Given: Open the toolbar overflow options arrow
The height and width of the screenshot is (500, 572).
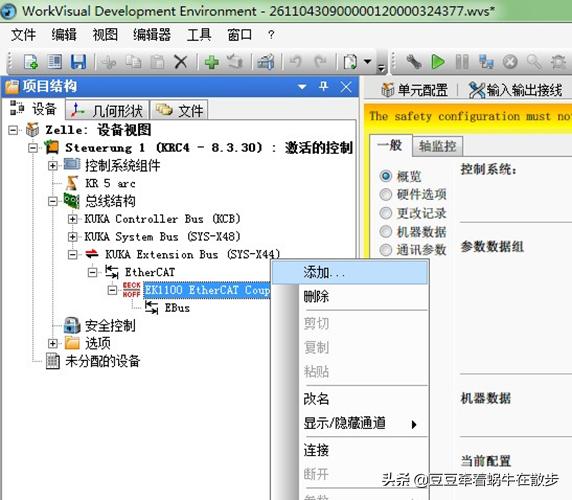Looking at the screenshot, I should tap(381, 68).
